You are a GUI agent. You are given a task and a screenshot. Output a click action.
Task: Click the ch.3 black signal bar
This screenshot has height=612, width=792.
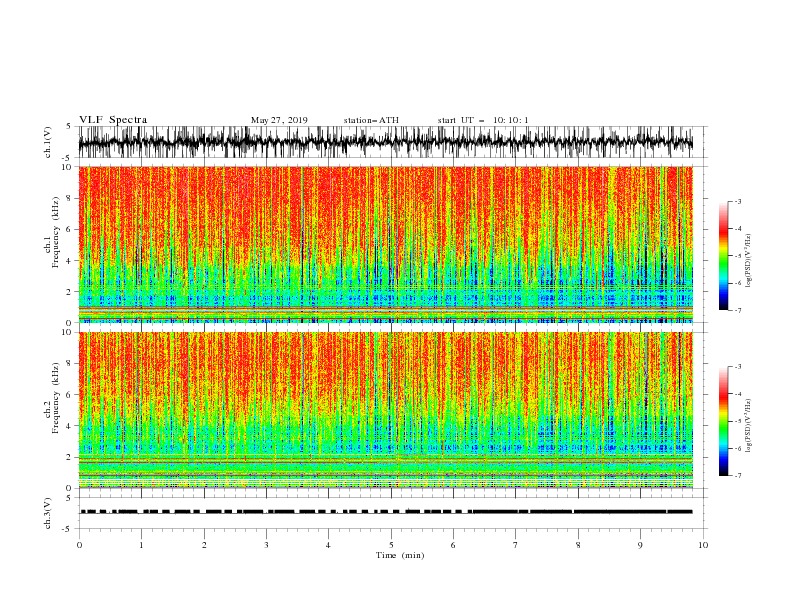(x=386, y=512)
